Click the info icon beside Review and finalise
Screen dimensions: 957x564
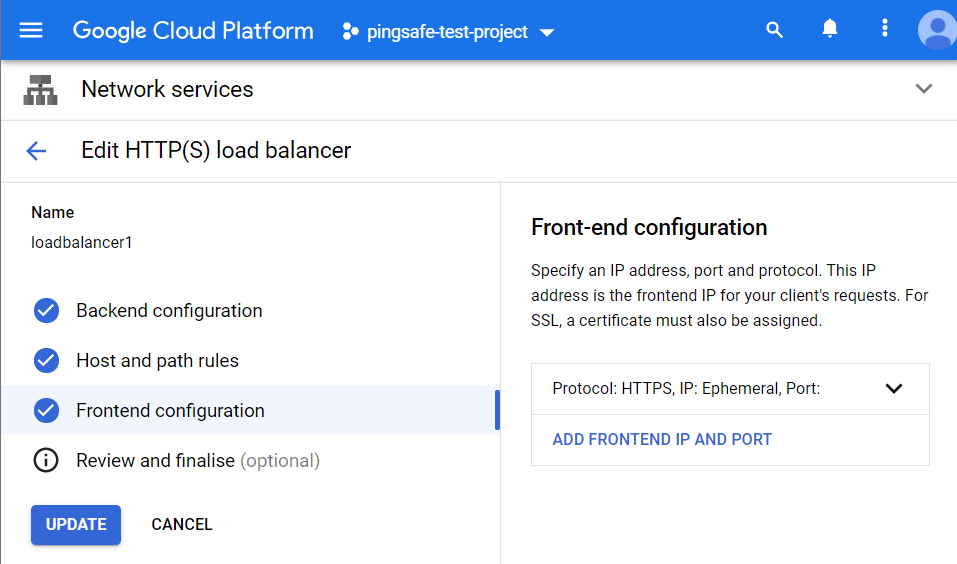[x=46, y=461]
